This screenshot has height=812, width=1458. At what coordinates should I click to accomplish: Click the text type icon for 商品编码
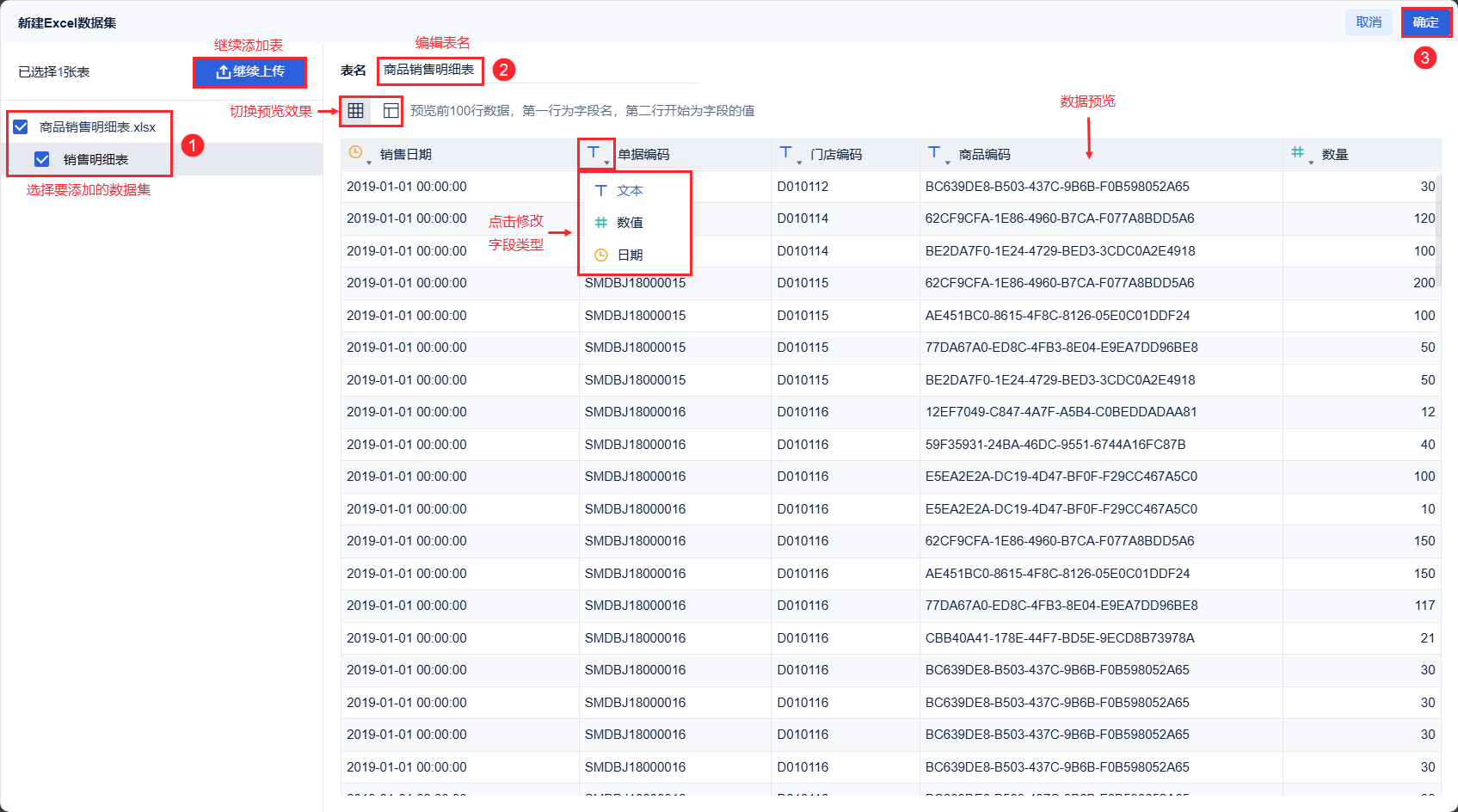pyautogui.click(x=934, y=152)
